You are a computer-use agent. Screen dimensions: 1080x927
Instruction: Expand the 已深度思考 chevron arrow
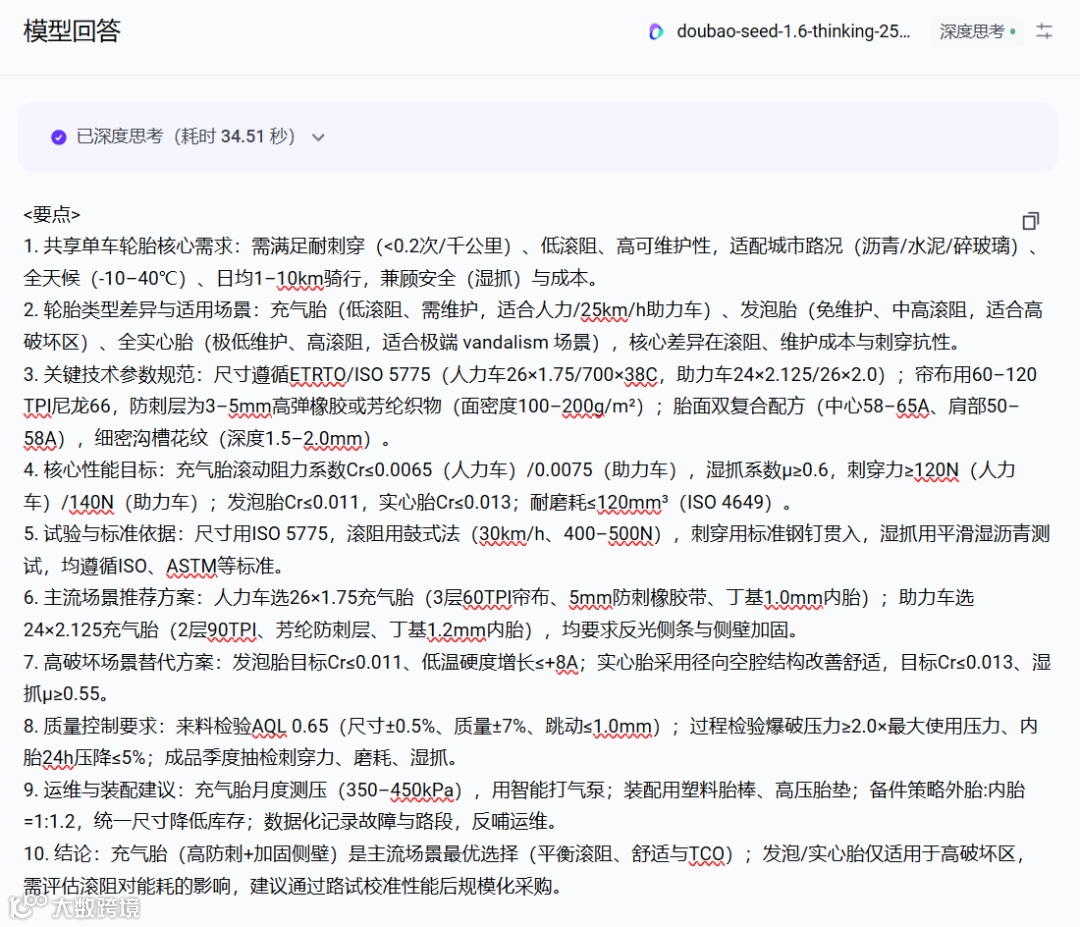click(318, 137)
